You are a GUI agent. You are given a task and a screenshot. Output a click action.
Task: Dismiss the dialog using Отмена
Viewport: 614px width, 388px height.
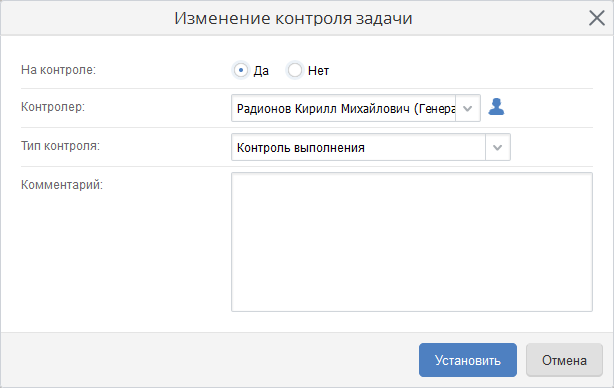point(564,360)
